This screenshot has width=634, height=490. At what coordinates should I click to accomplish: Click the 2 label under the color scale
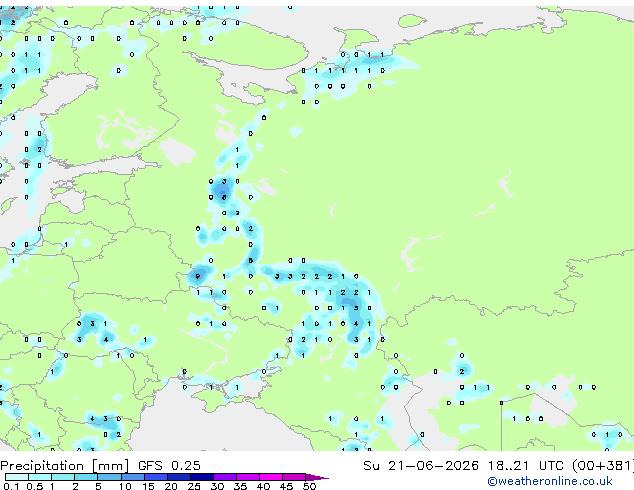coord(75,486)
